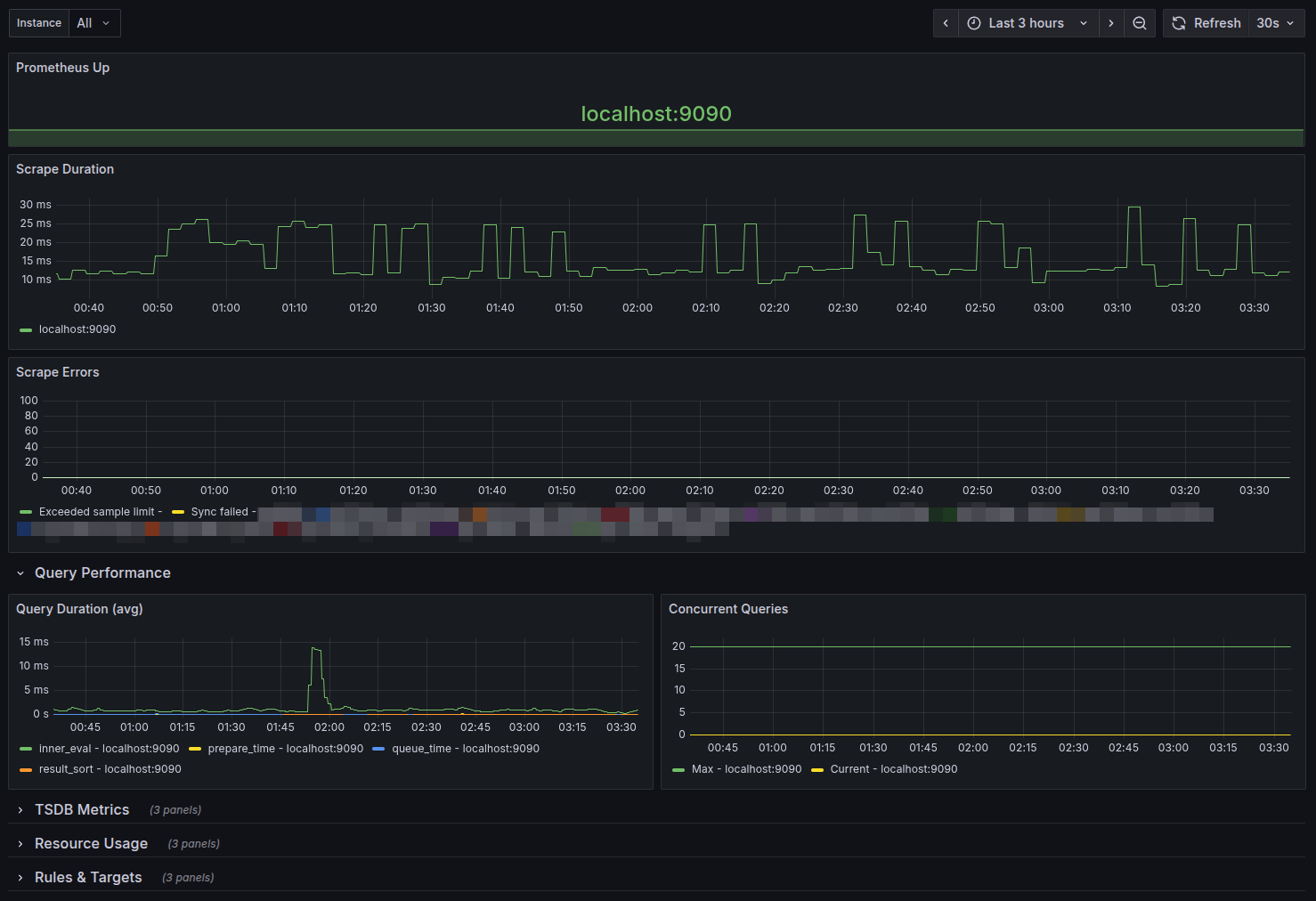Toggle the 'Exceeded sample limit' series visibility
Screen dimensions: 1316x901
tap(100, 511)
